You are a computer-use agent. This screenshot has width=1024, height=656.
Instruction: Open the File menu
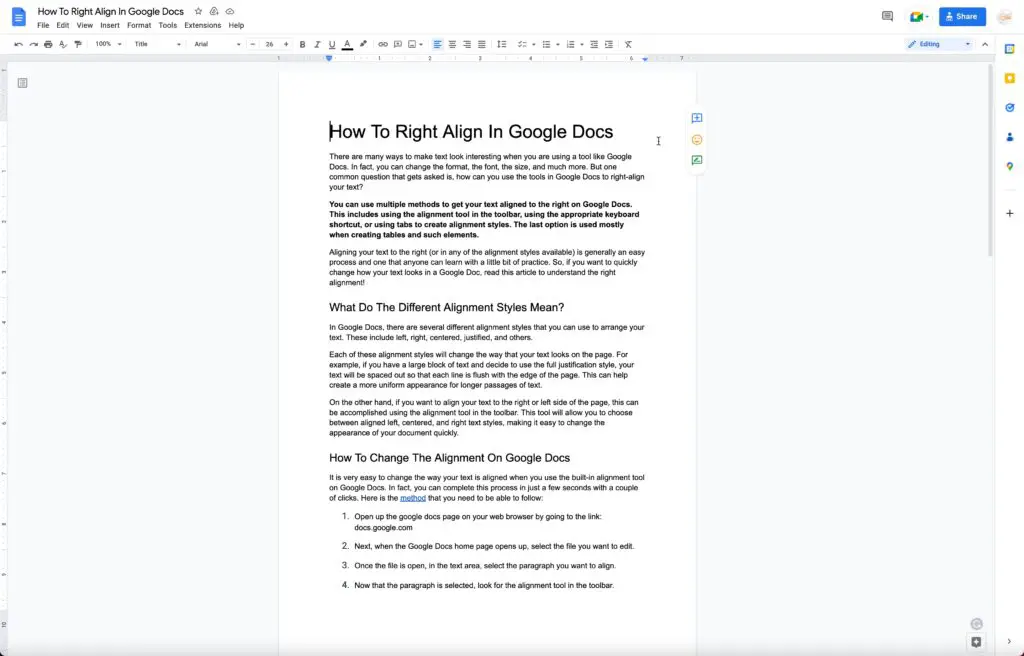(43, 25)
